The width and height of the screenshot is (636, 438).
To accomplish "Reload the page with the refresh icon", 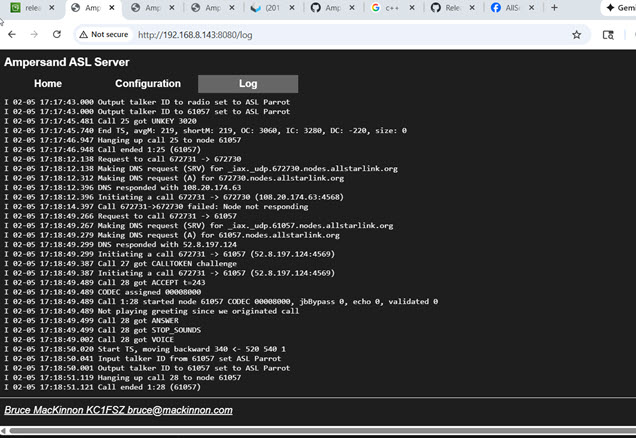I will pos(57,34).
